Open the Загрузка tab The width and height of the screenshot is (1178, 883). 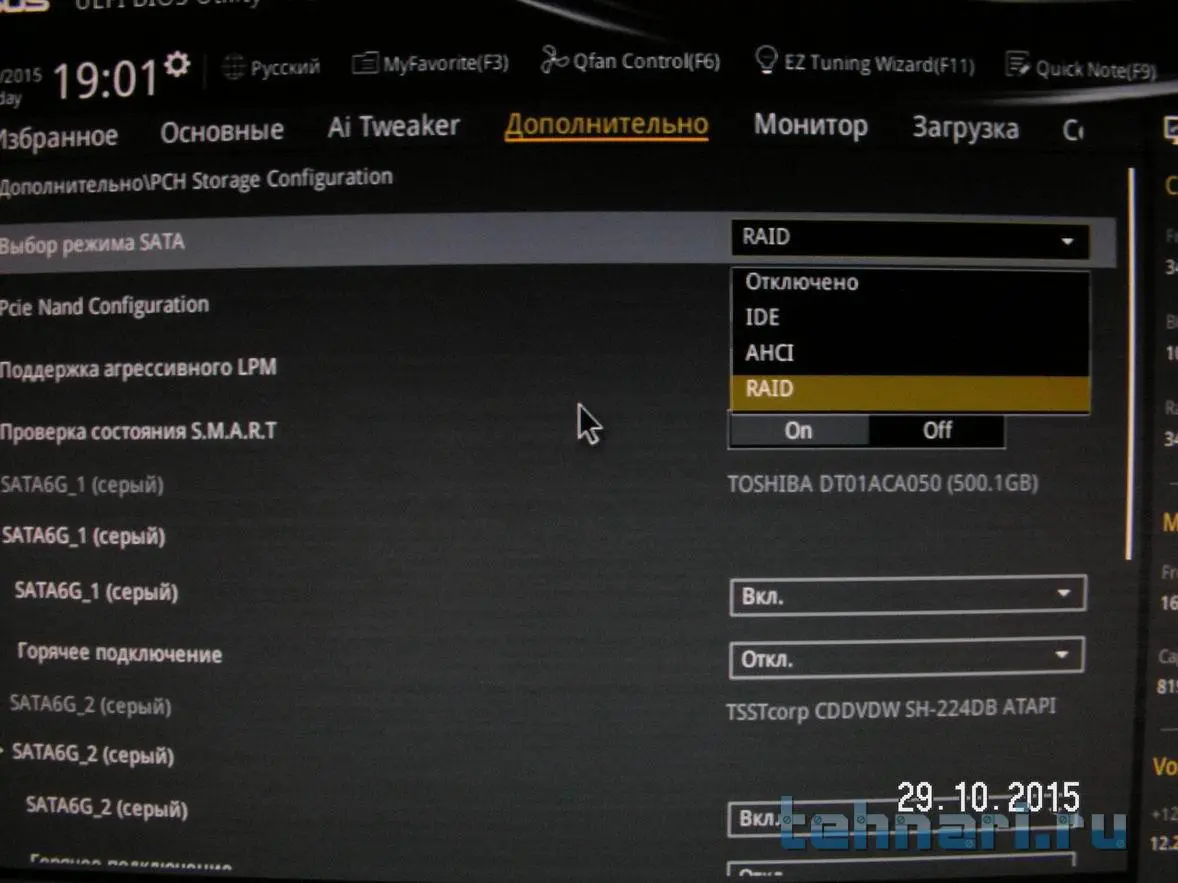coord(965,128)
